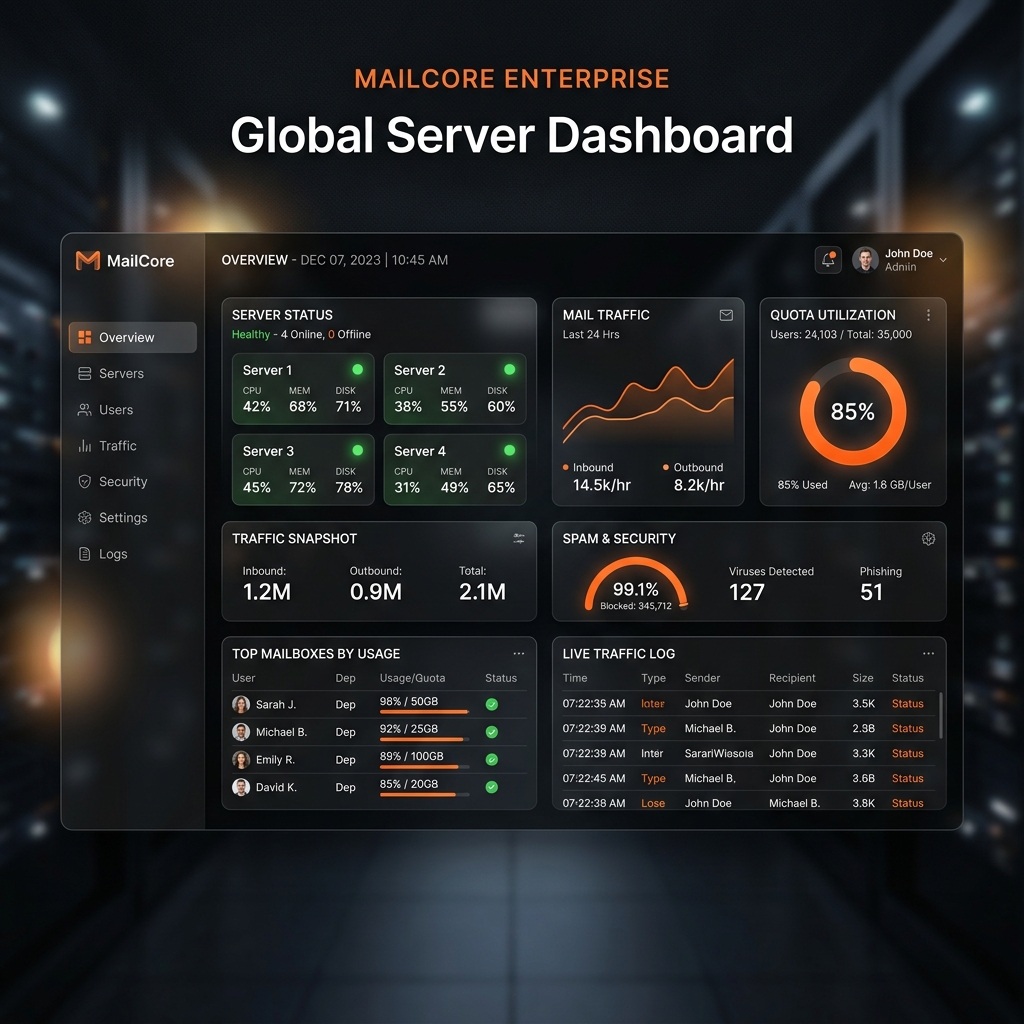Click Status link for 07:22:38 AM entry
Screen dimensions: 1024x1024
[x=907, y=803]
